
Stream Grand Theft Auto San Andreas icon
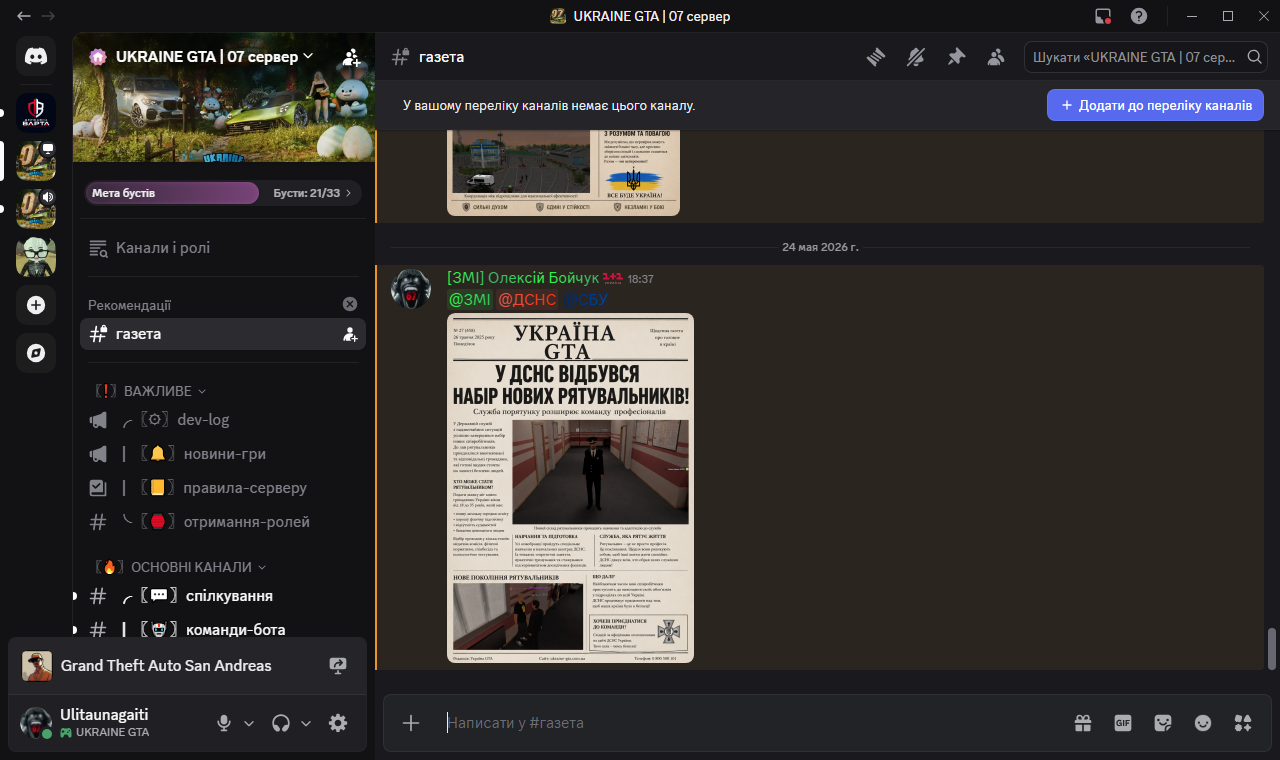(x=338, y=665)
